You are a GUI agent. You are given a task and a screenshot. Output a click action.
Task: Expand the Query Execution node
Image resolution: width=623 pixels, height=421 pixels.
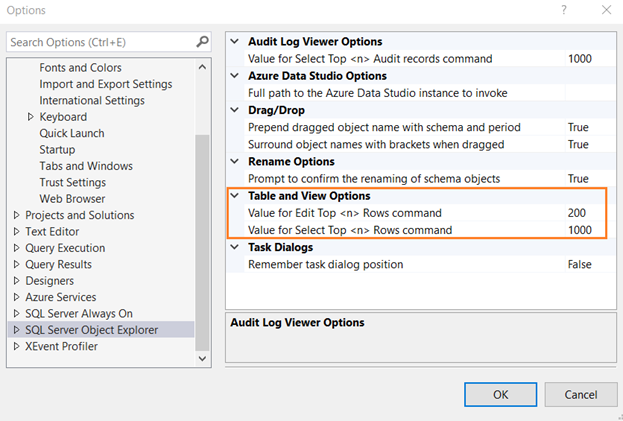click(16, 248)
